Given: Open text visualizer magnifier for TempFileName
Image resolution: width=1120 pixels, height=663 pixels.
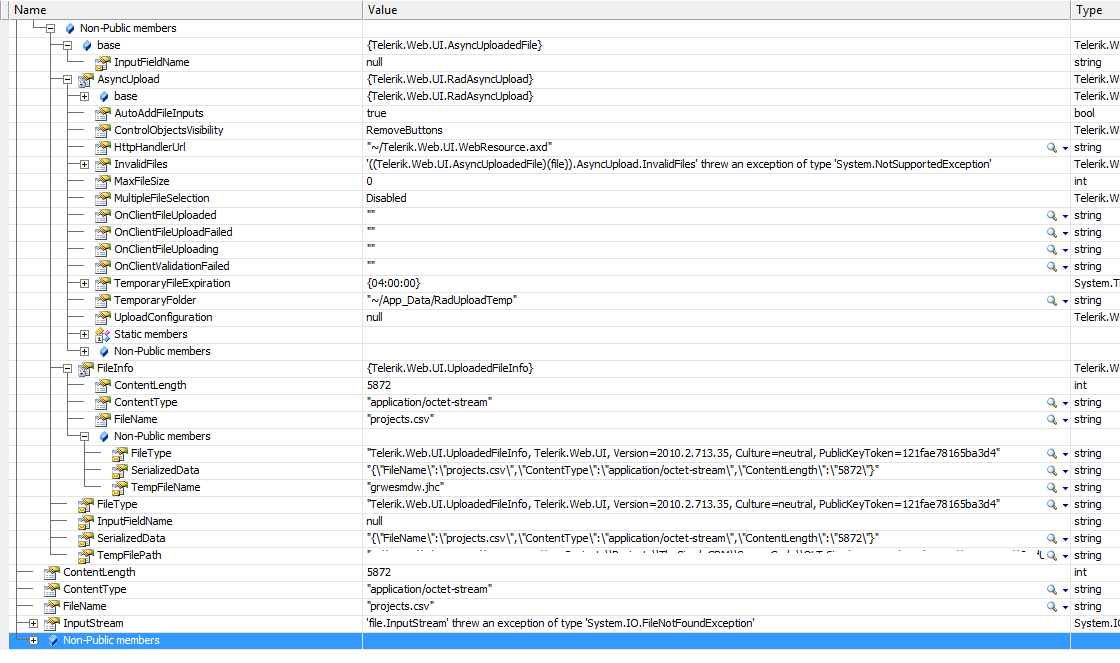Looking at the screenshot, I should point(1051,487).
